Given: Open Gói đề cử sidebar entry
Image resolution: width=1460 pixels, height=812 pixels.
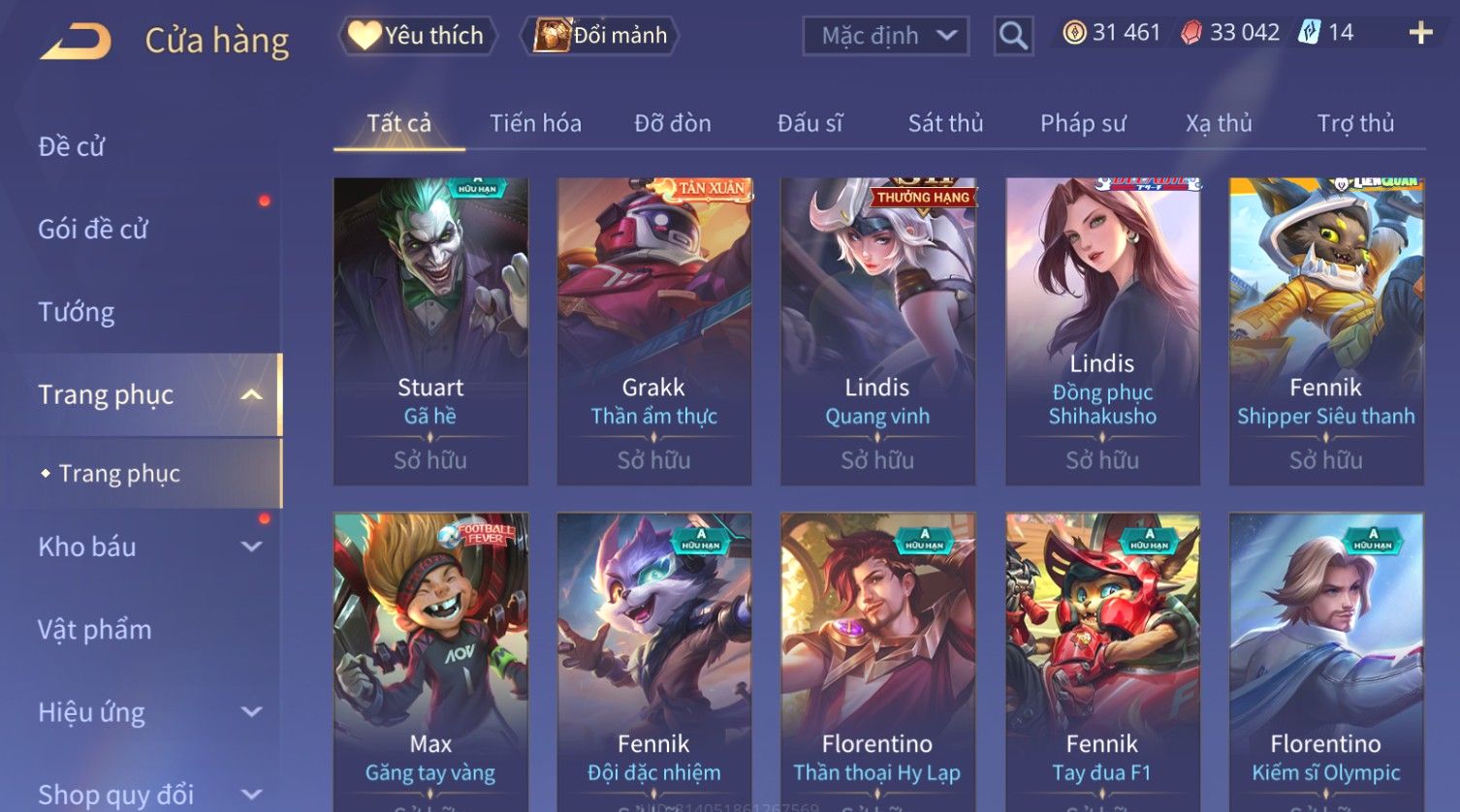Looking at the screenshot, I should coord(93,230).
